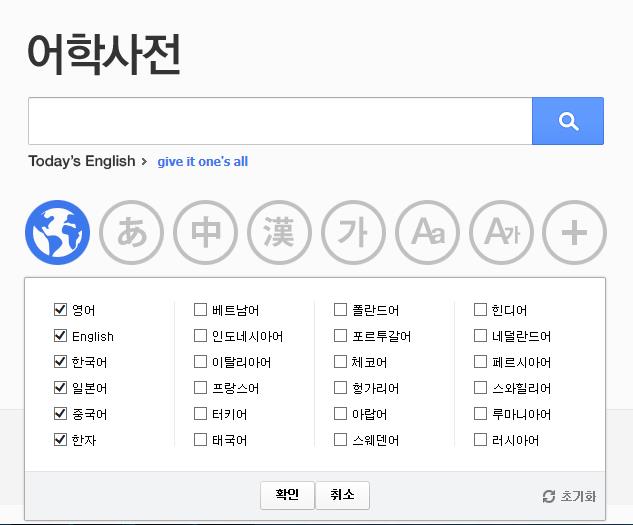The height and width of the screenshot is (525, 633).
Task: Uncheck the 한자 checkbox
Action: [60, 439]
